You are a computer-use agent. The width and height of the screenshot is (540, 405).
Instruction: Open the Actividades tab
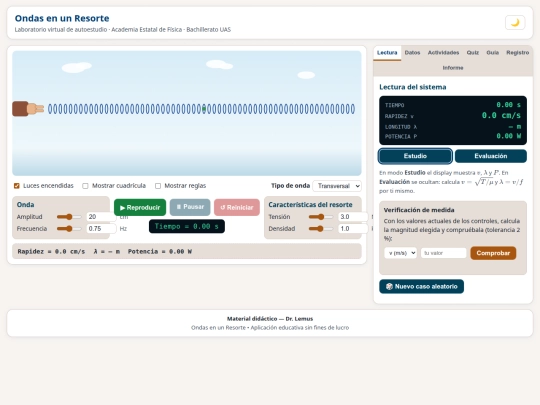pos(443,53)
